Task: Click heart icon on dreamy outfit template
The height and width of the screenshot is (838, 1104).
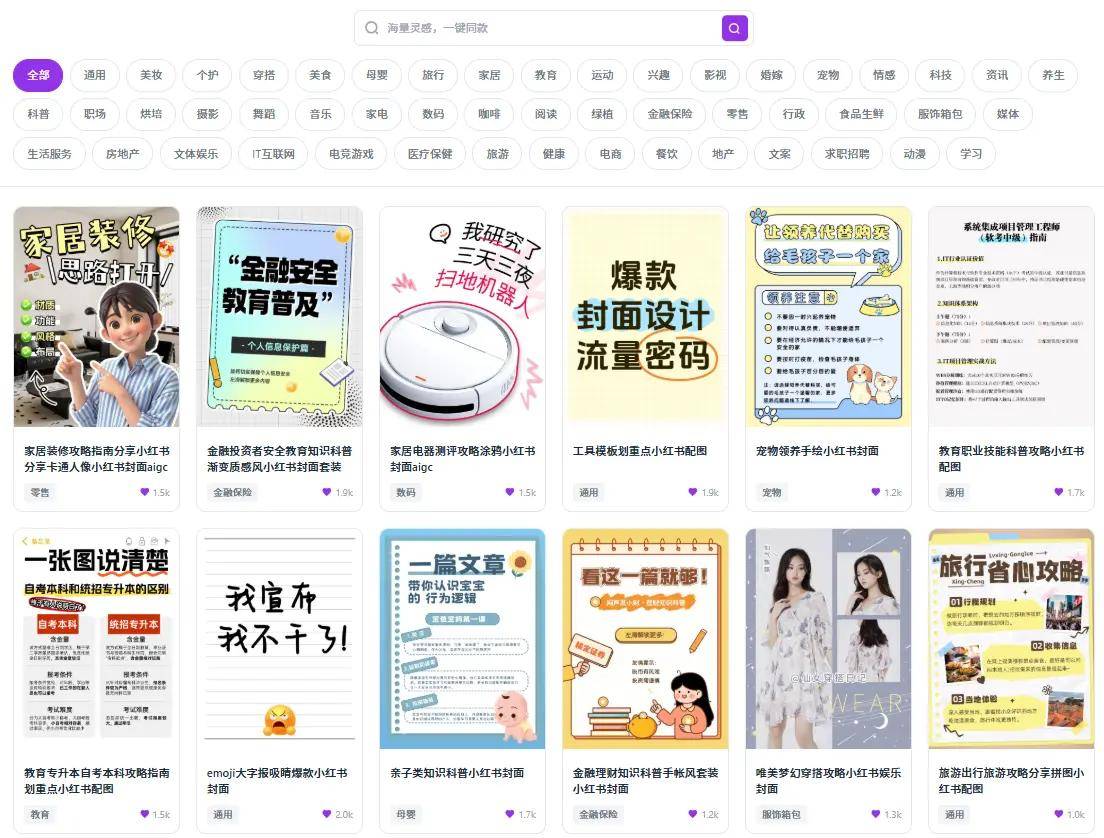Action: [x=877, y=814]
